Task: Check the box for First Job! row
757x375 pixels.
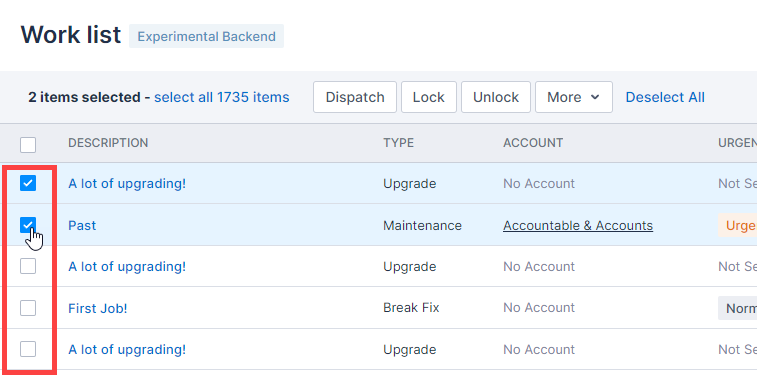Action: pyautogui.click(x=28, y=308)
